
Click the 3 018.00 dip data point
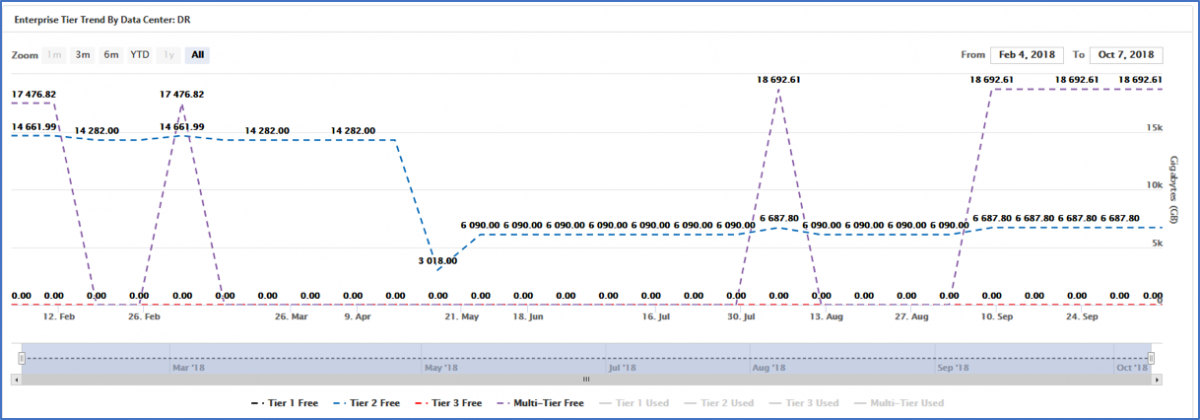point(437,270)
